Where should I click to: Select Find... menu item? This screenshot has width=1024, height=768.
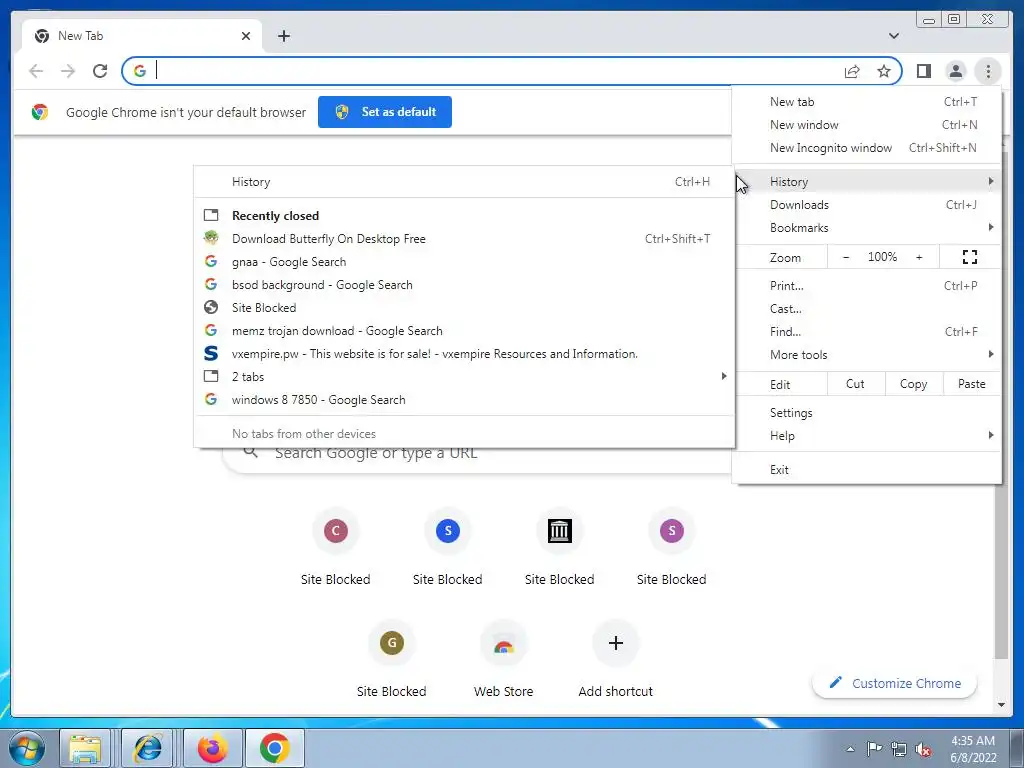[866, 331]
